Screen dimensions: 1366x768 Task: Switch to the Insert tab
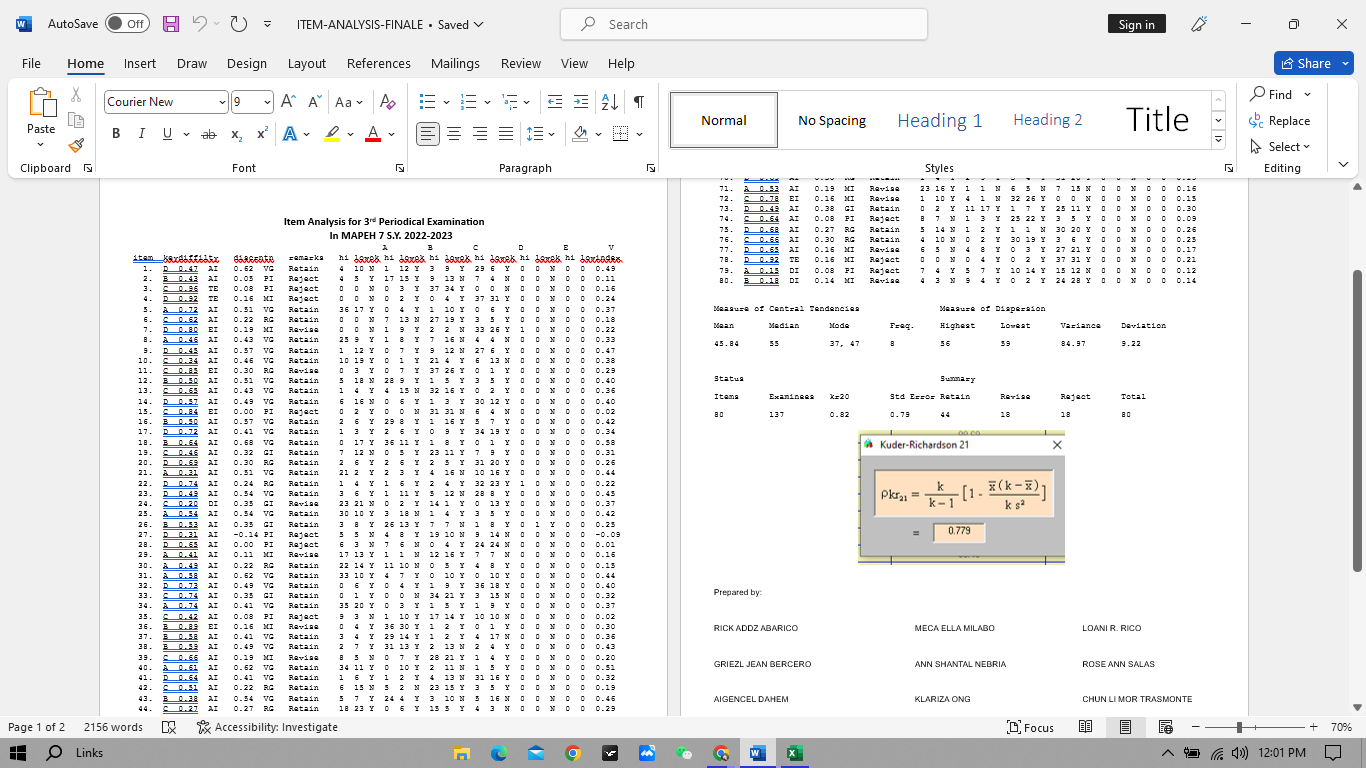(x=140, y=63)
